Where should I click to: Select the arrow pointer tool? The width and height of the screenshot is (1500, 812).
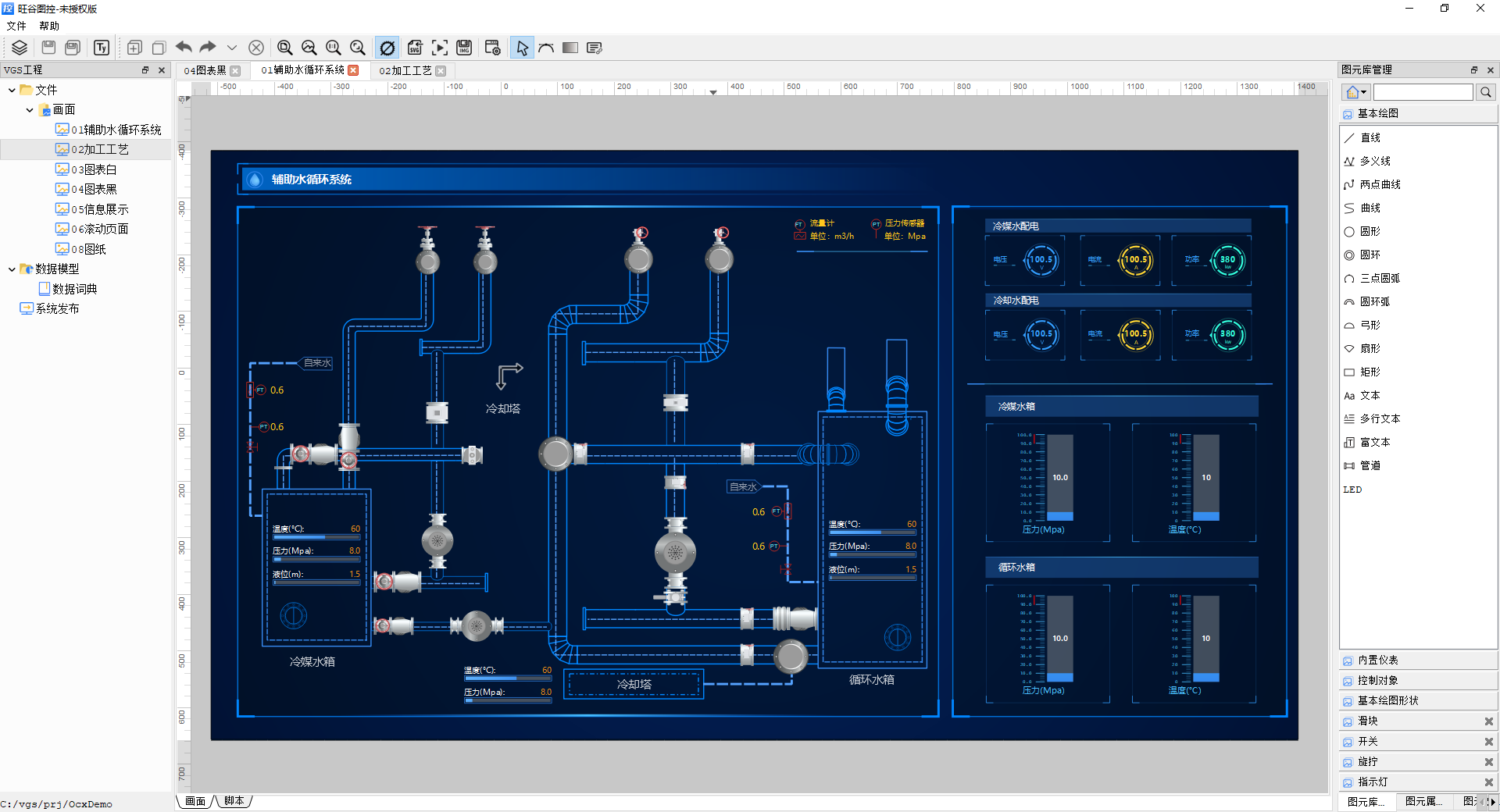coord(522,48)
